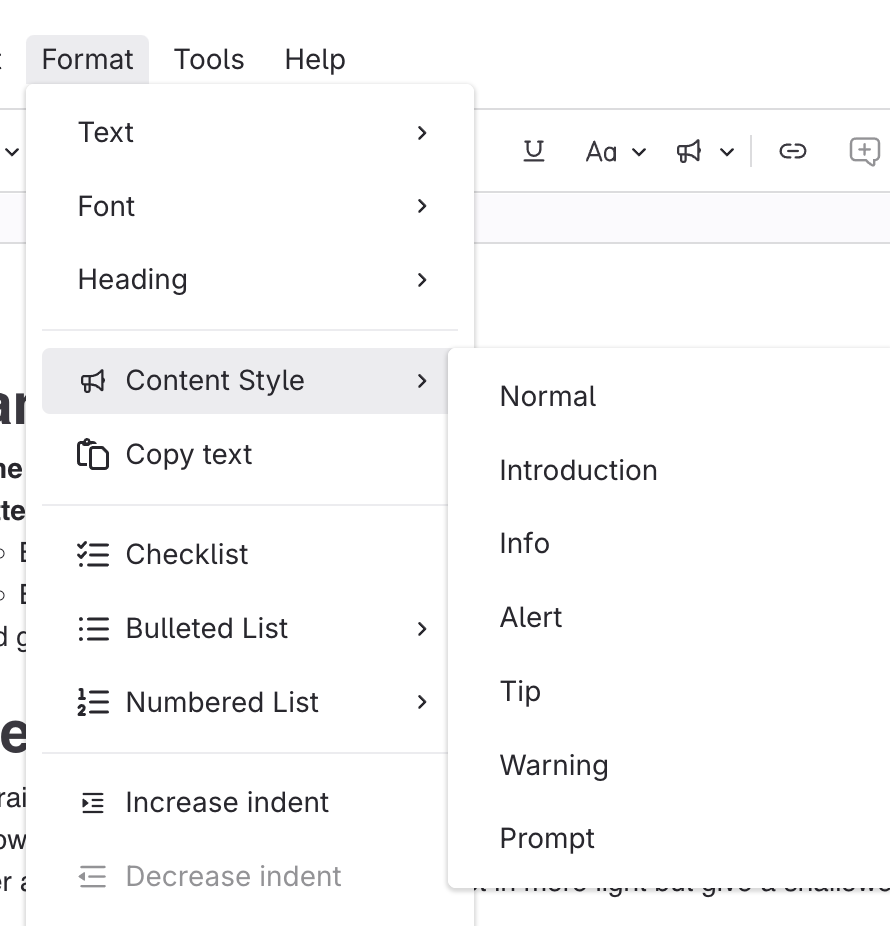Screen dimensions: 890x926
Task: Open the Help menu
Action: (x=315, y=59)
